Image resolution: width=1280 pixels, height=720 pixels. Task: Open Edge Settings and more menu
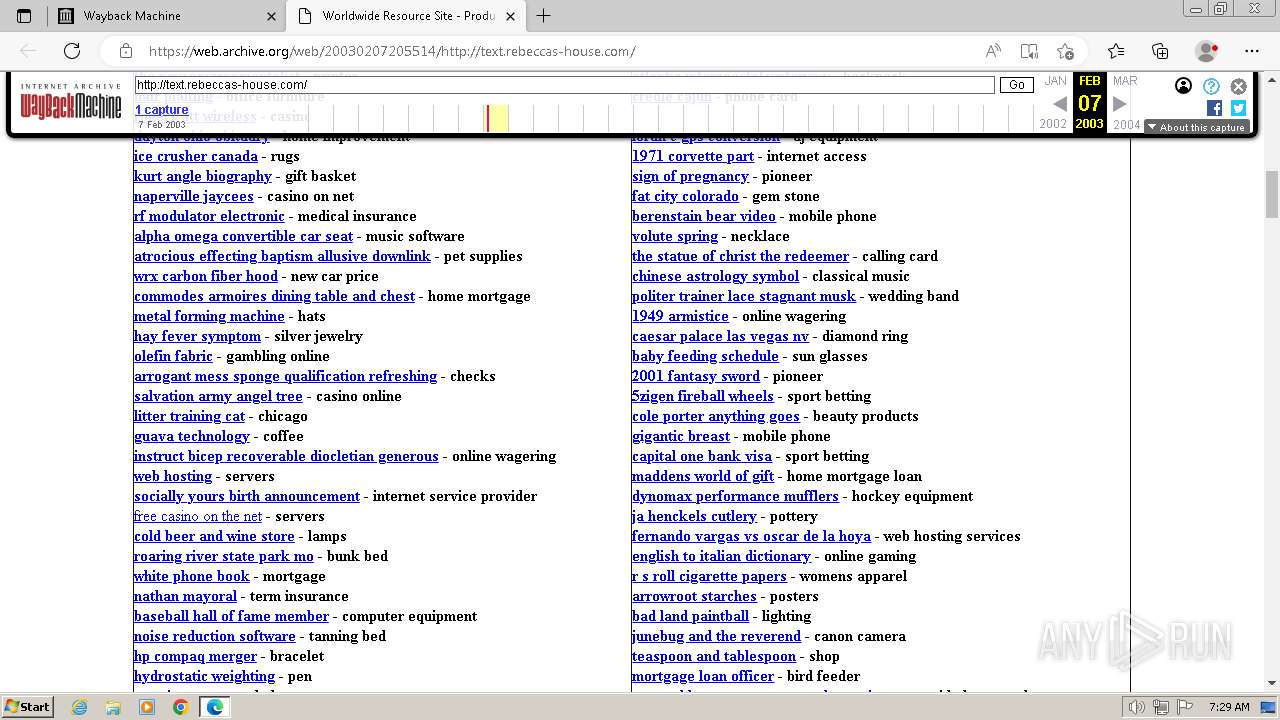[1250, 51]
